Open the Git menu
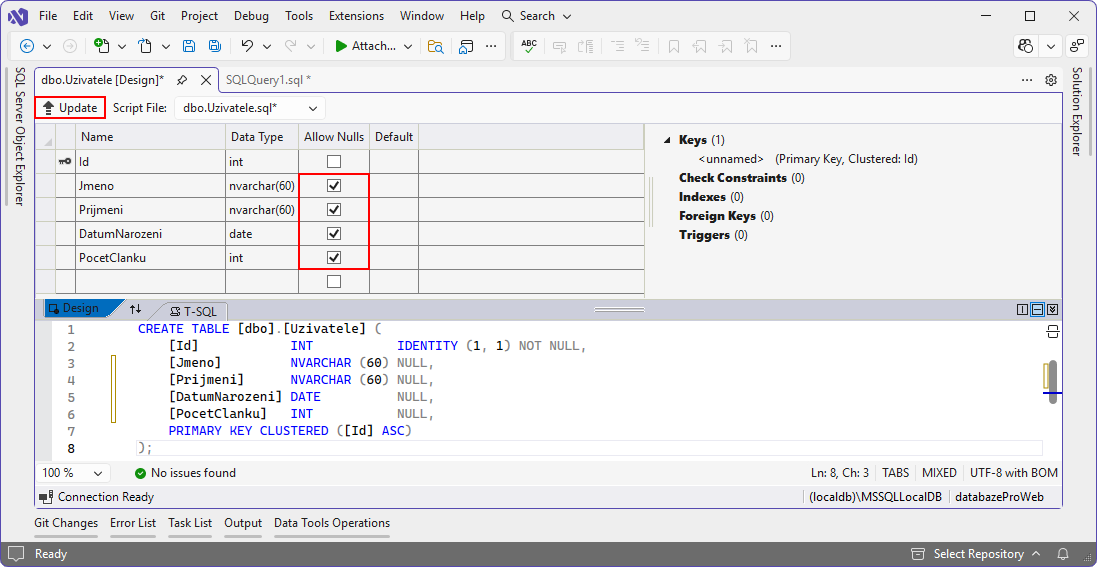This screenshot has width=1097, height=567. 157,15
